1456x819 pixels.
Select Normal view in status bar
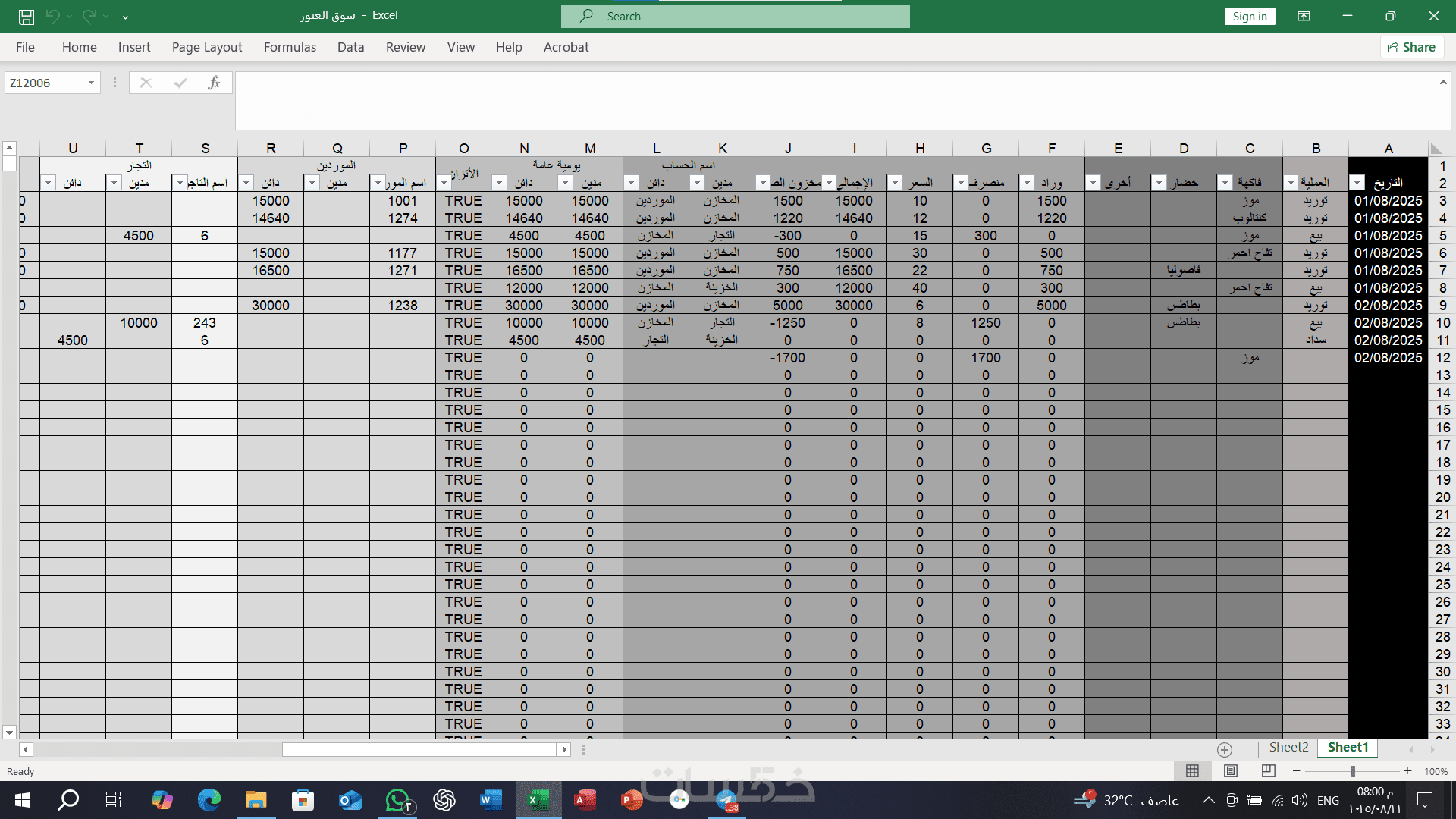pyautogui.click(x=1192, y=770)
